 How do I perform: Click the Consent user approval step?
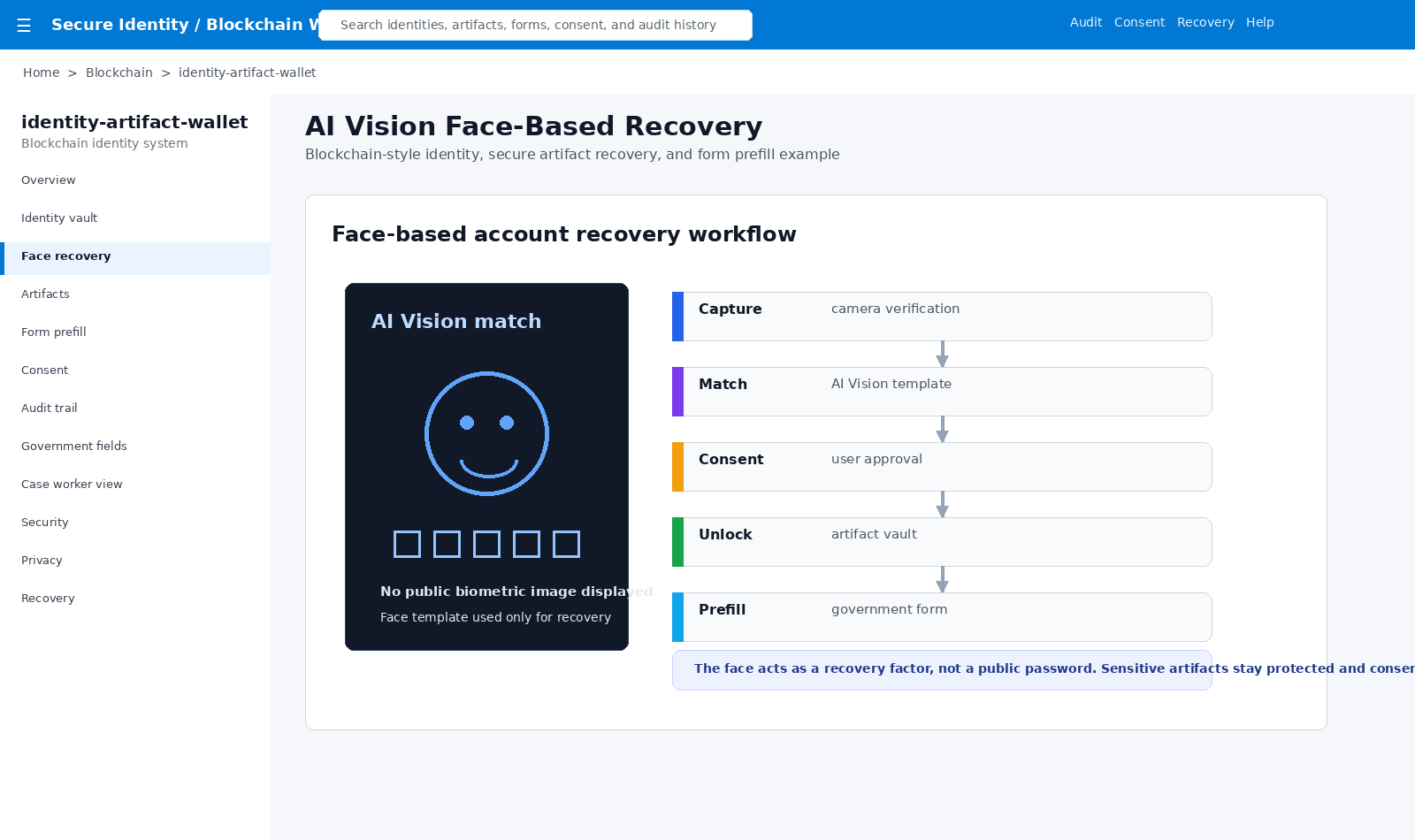point(942,467)
